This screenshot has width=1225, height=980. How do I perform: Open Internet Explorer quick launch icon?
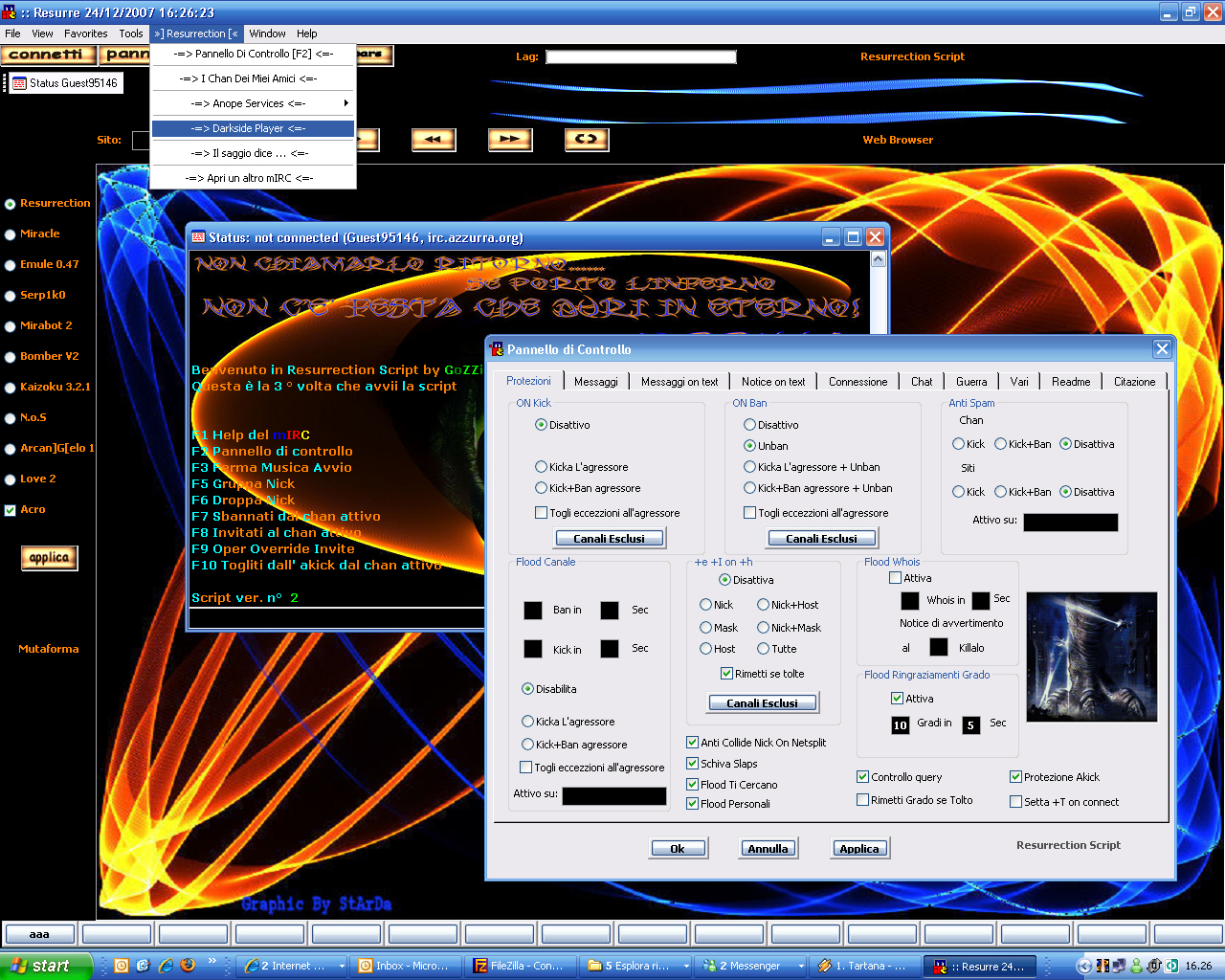click(x=166, y=966)
